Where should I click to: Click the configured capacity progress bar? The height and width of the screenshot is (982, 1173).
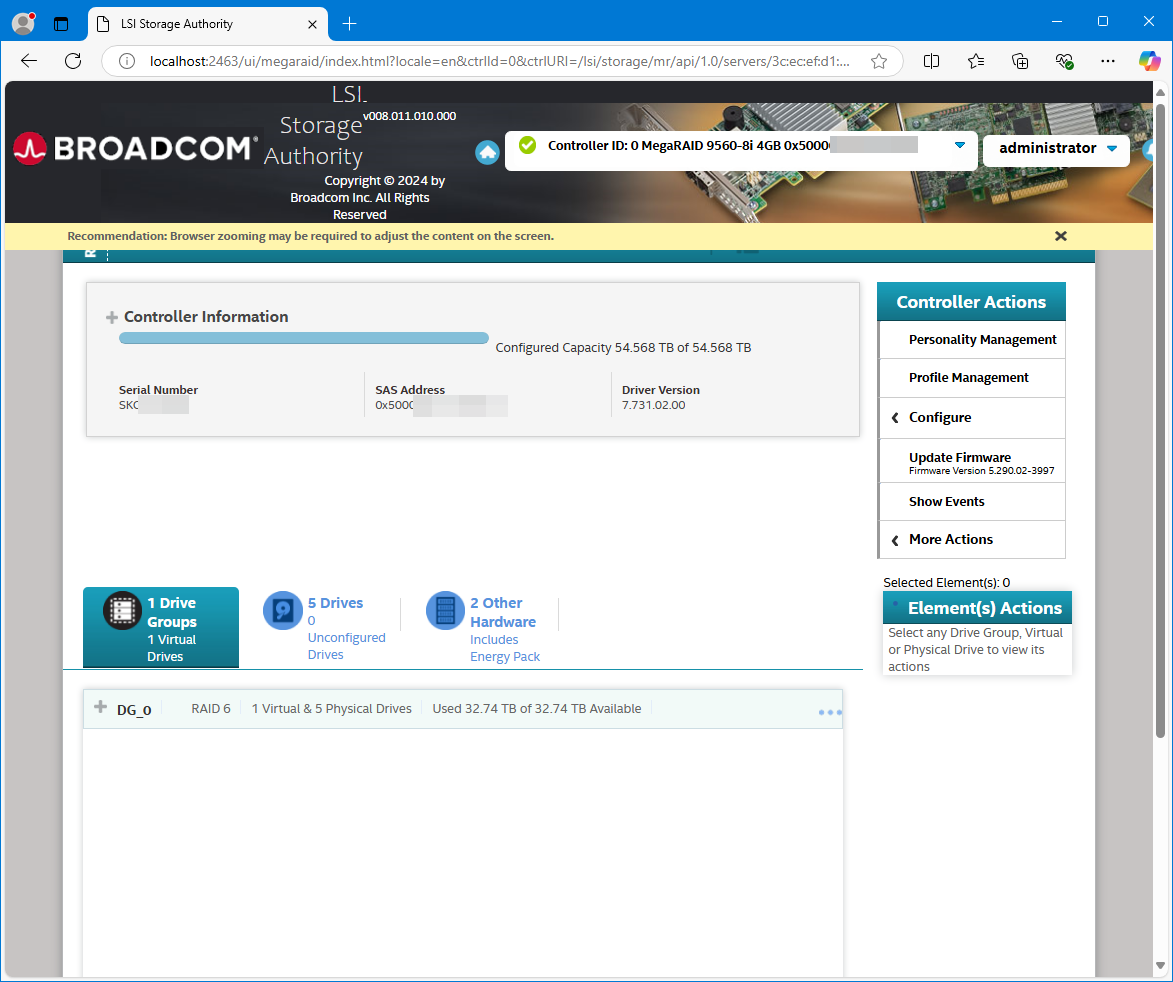pyautogui.click(x=304, y=338)
